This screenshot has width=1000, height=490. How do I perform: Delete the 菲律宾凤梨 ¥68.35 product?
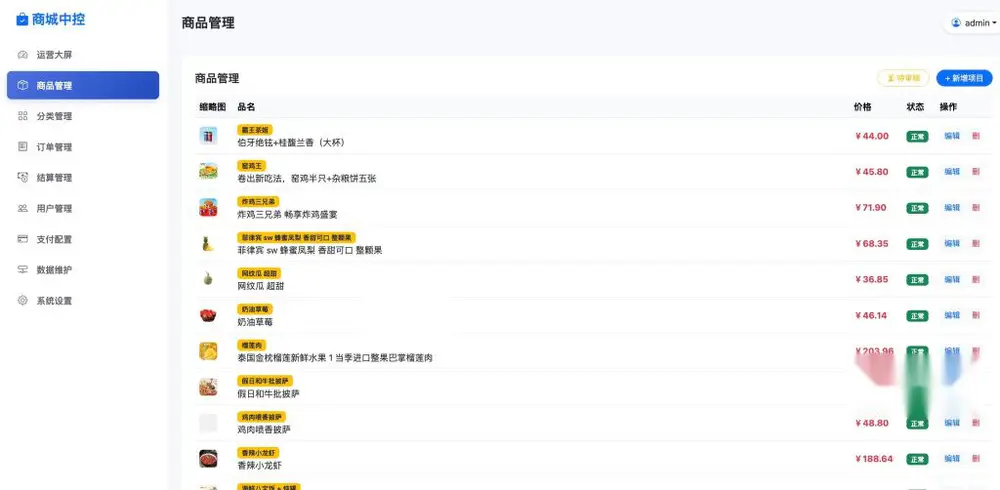coord(976,243)
